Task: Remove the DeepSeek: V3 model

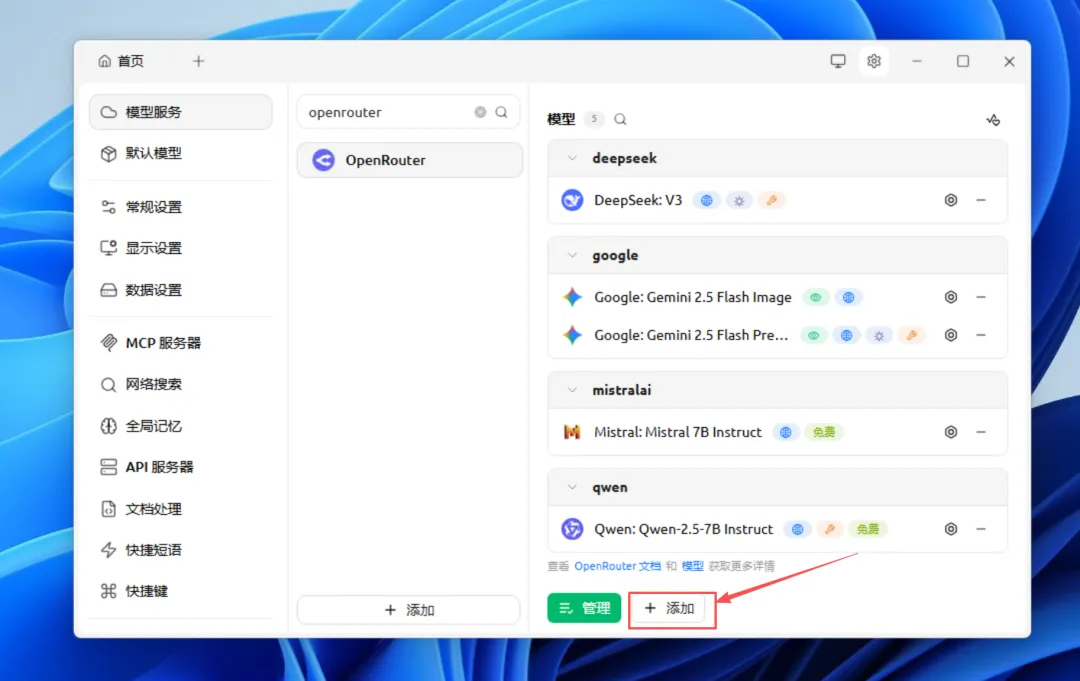Action: (x=981, y=200)
